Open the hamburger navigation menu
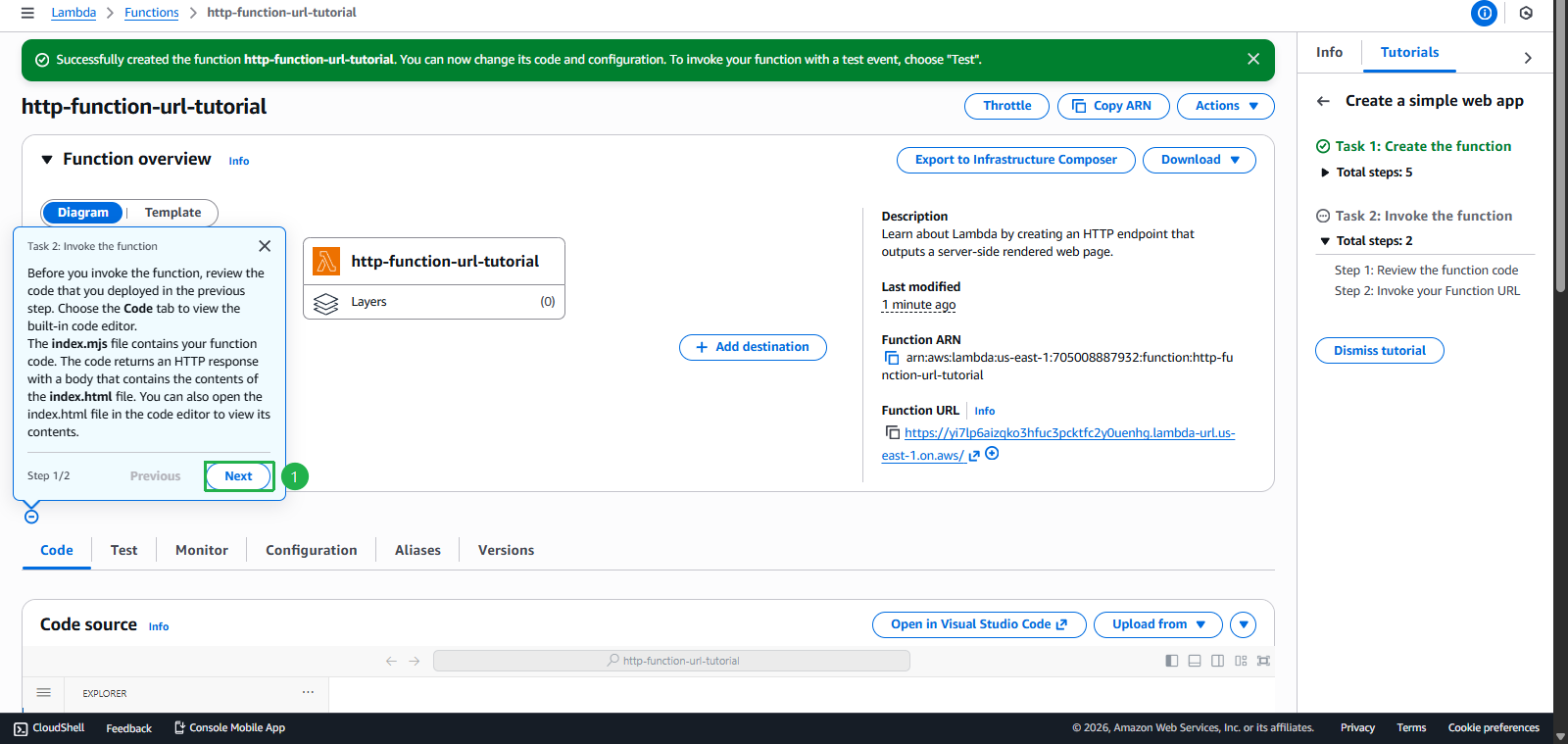1568x744 pixels. click(27, 13)
